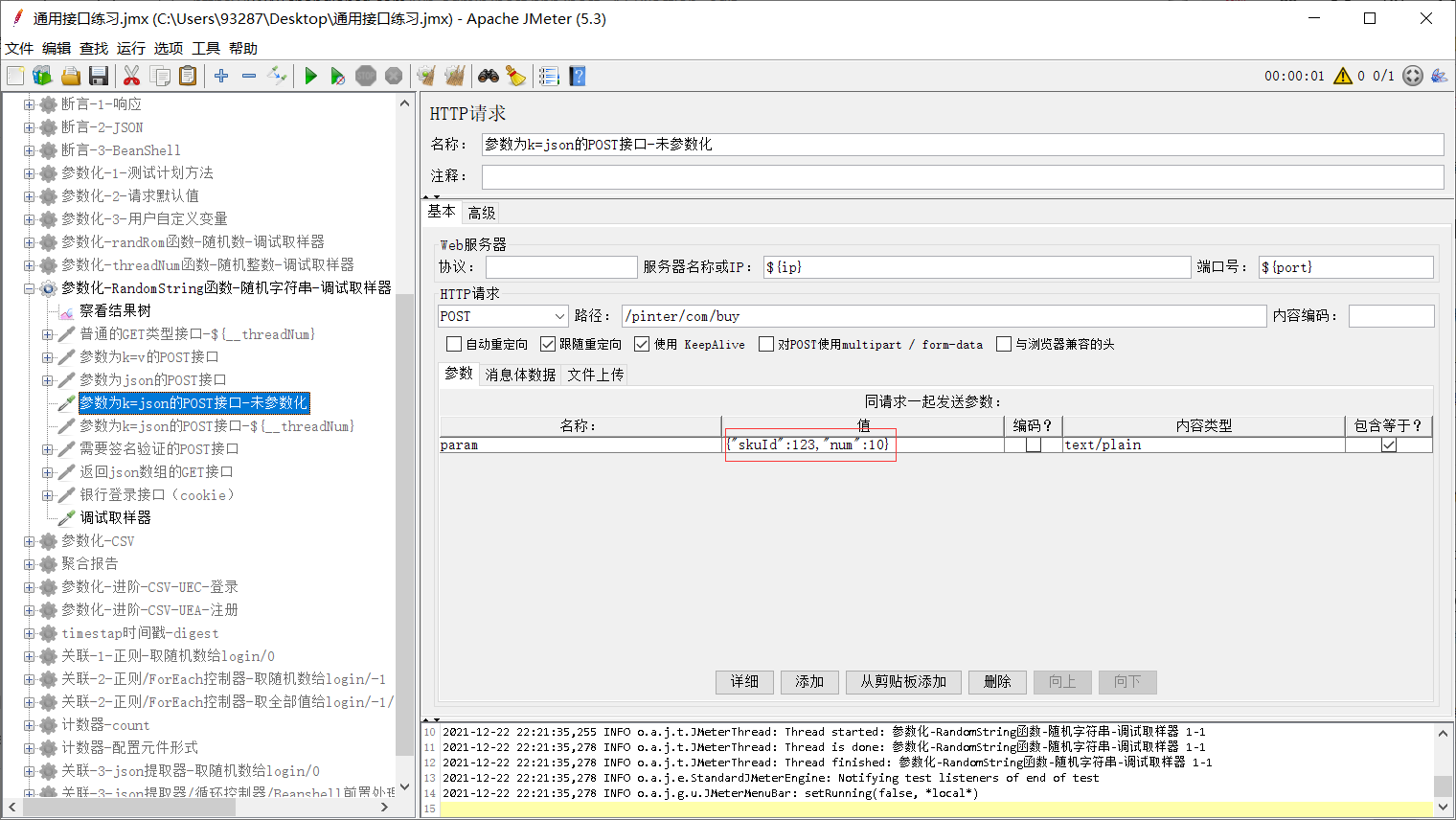Click the Paste clipboard icon
1456x820 pixels.
(x=188, y=76)
